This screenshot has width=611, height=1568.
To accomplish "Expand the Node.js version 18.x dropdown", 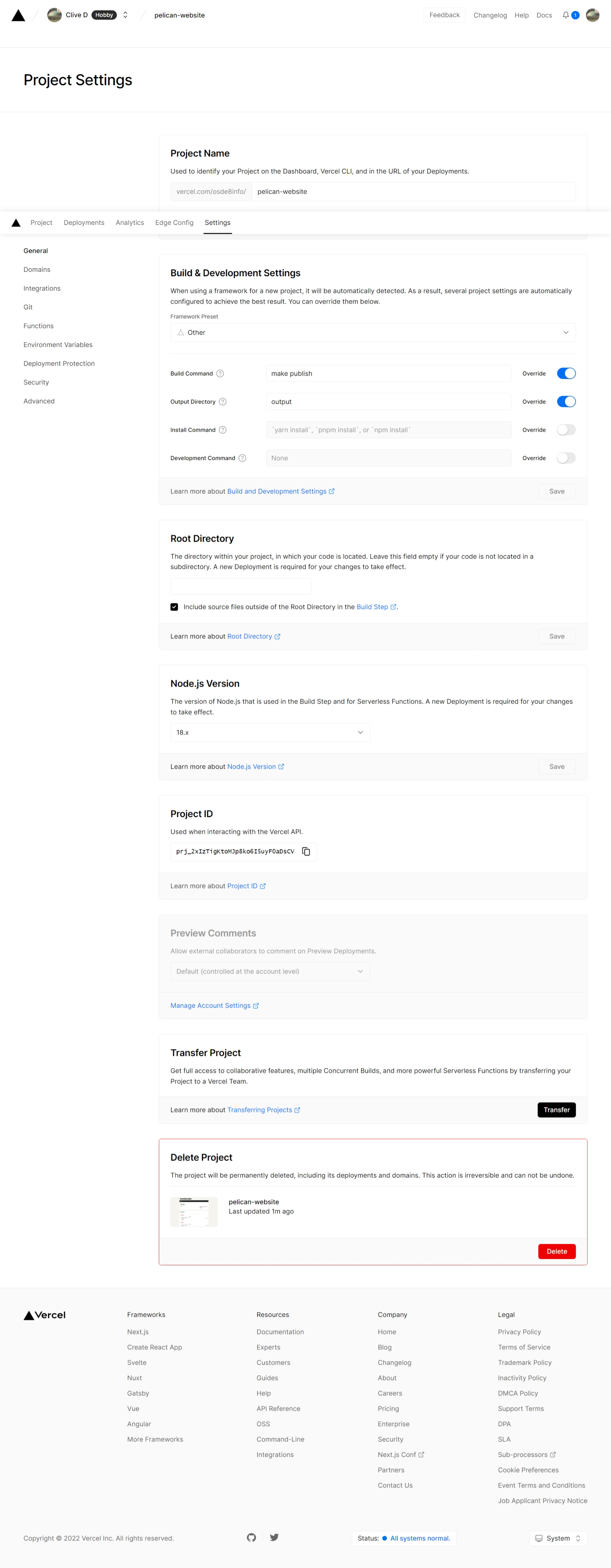I will (x=270, y=732).
